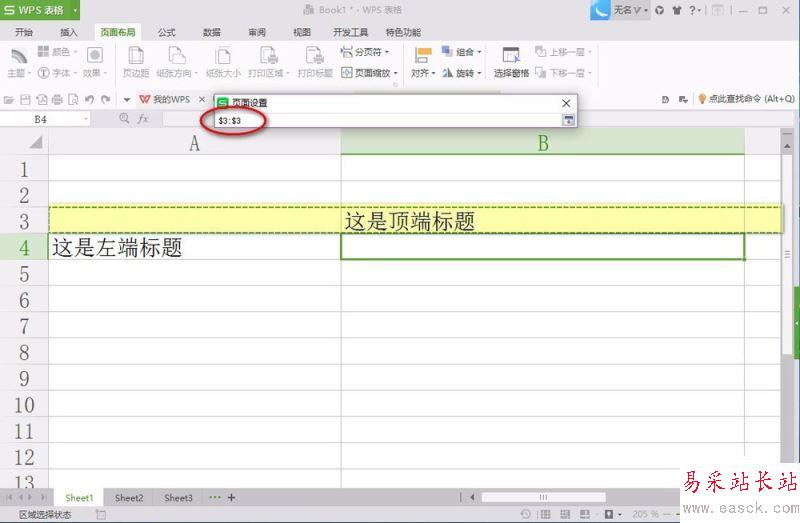Switch to the 开始 tab
This screenshot has height=523, width=800.
[x=24, y=32]
